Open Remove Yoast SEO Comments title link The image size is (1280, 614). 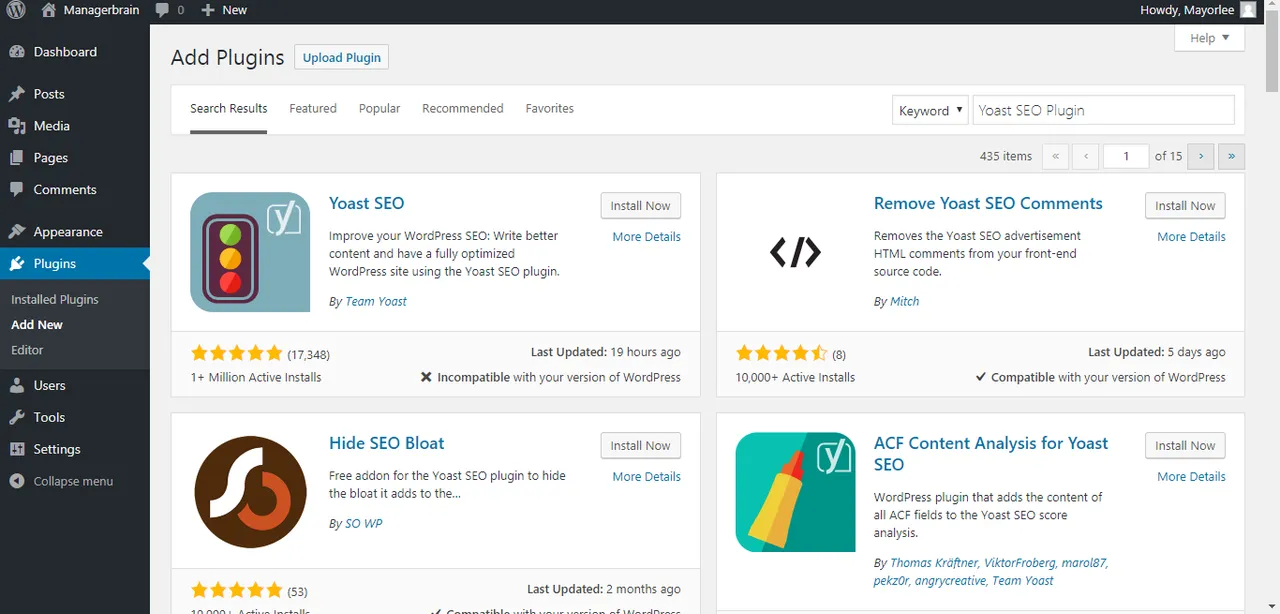988,203
